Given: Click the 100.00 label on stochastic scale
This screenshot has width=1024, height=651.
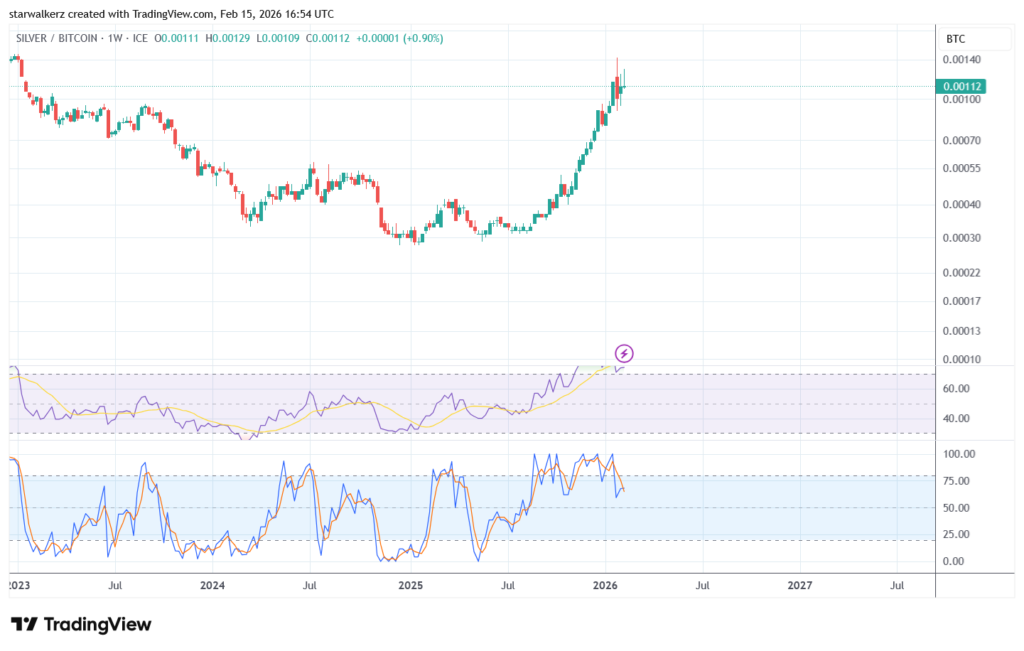Looking at the screenshot, I should [x=959, y=454].
